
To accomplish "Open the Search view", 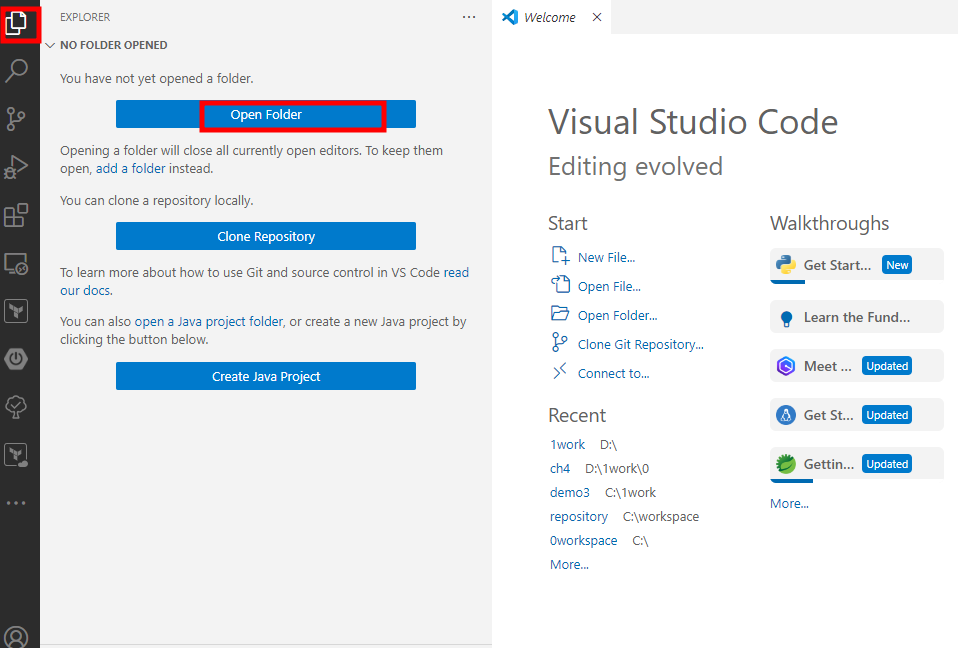I will [x=17, y=71].
